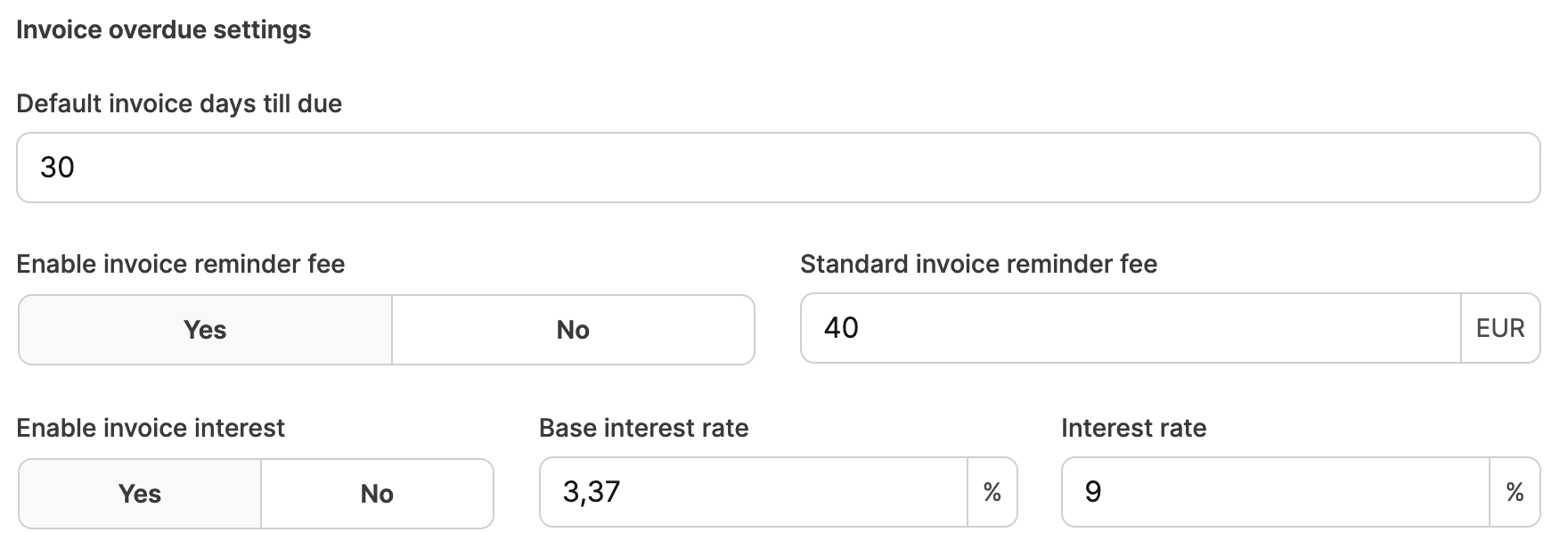The width and height of the screenshot is (1568, 549).
Task: Click the Base interest rate label
Action: pyautogui.click(x=643, y=429)
